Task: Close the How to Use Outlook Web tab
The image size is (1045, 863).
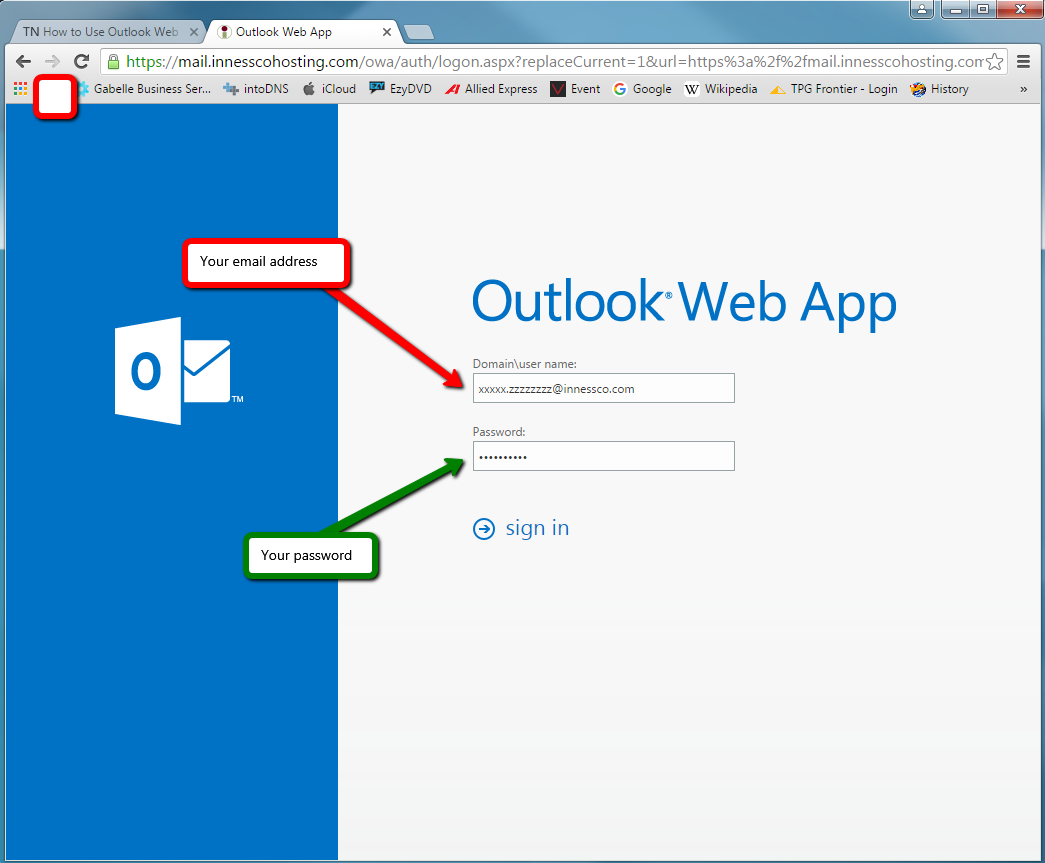Action: tap(194, 32)
